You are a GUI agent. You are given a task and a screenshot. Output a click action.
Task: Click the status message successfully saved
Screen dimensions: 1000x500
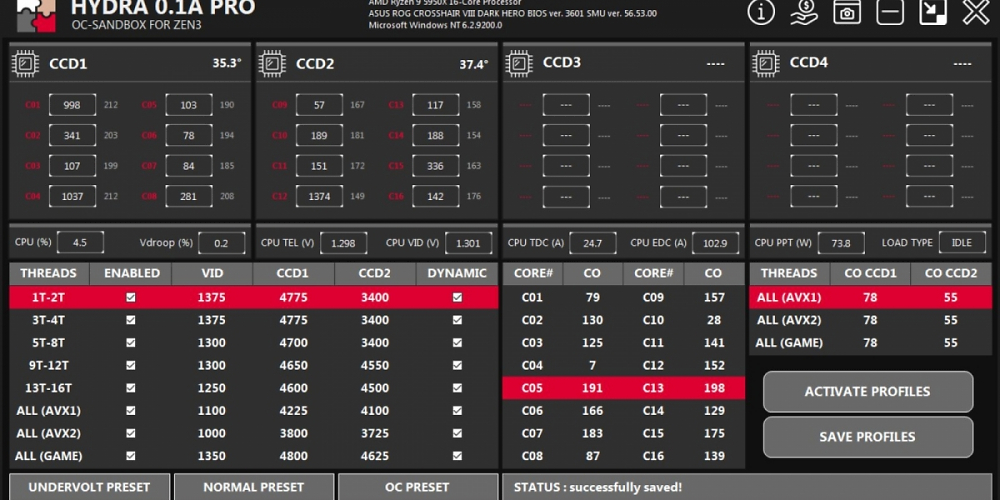pos(598,487)
